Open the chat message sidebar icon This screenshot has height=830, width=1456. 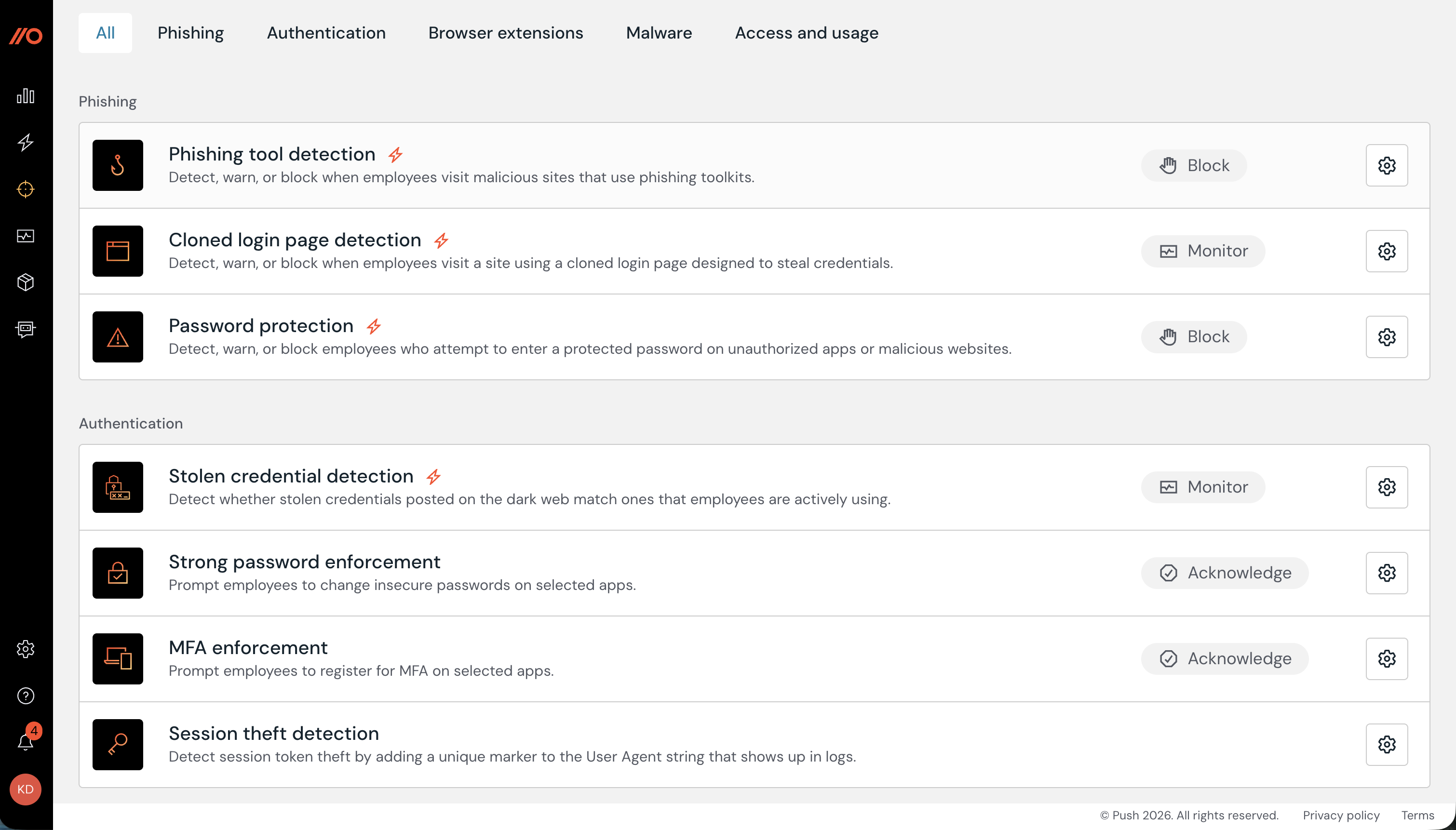coord(26,329)
